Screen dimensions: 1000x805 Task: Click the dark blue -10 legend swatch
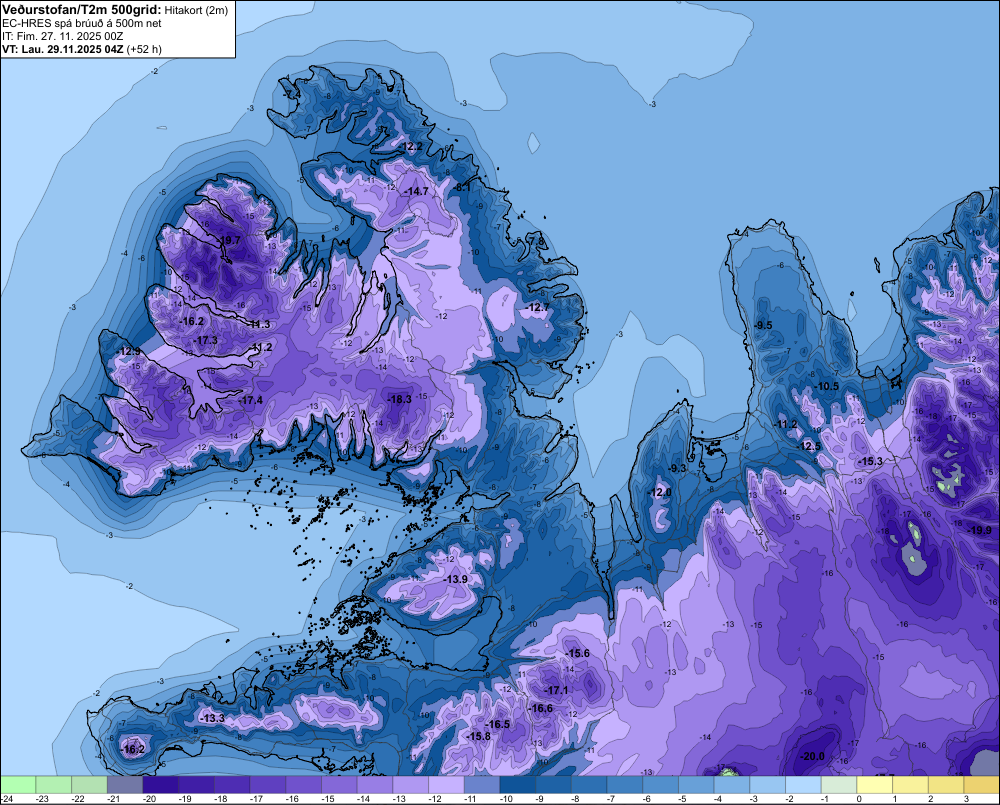[x=517, y=784]
